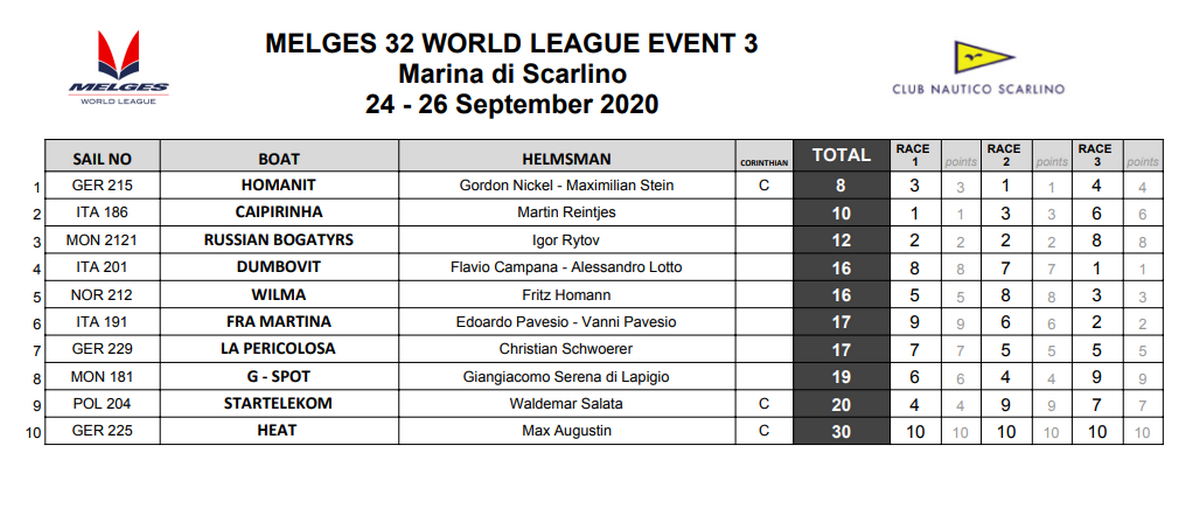Click the HELMSMAN column header
Screen dimensions: 1200x509
click(566, 159)
